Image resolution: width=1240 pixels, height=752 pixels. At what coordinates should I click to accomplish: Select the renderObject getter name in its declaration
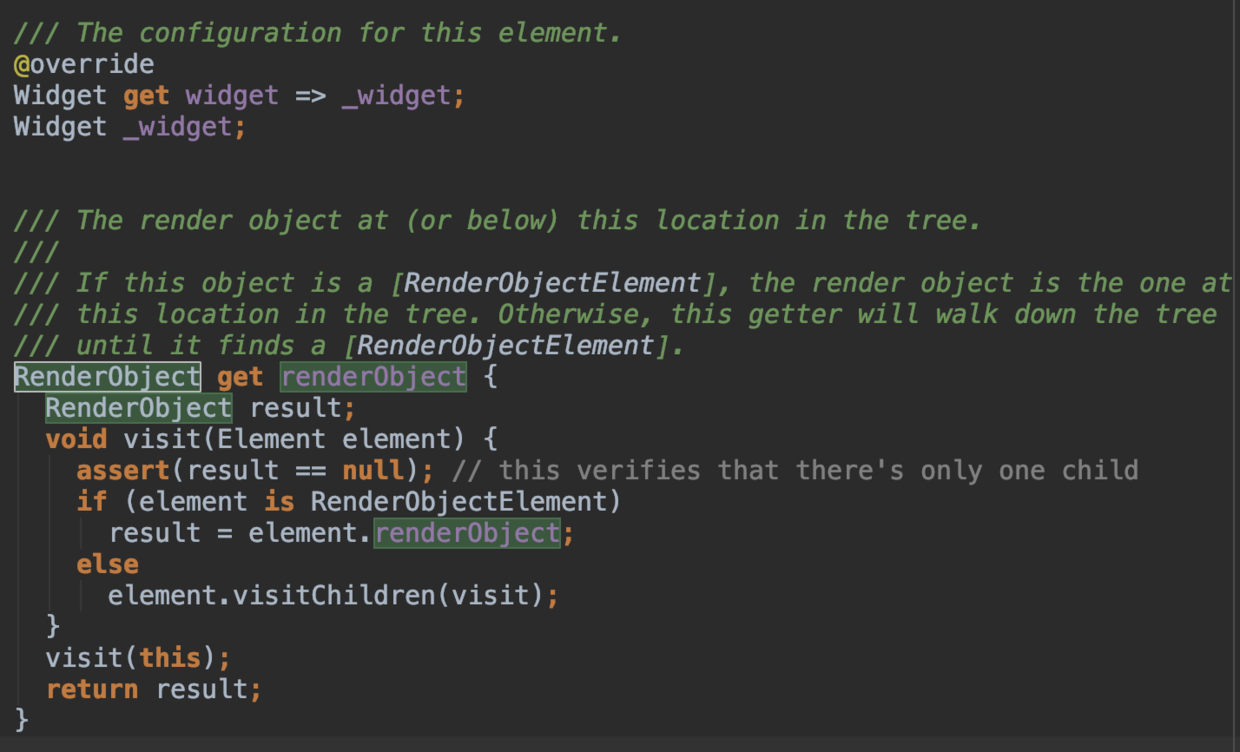point(373,377)
